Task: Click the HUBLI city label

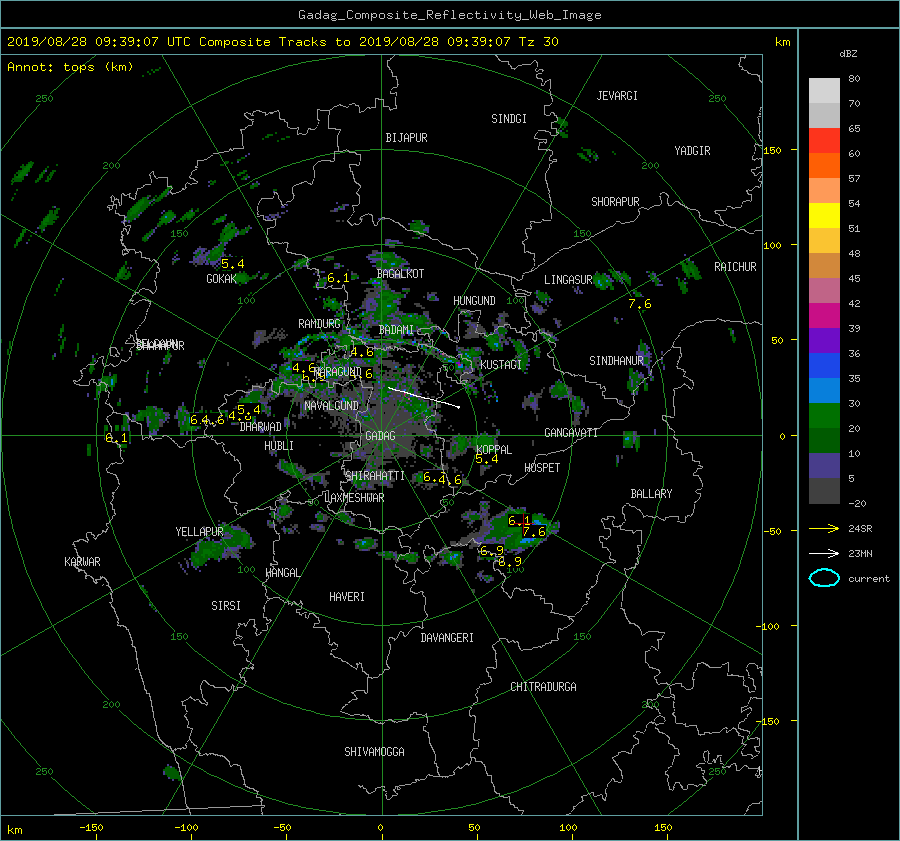Action: pos(278,446)
